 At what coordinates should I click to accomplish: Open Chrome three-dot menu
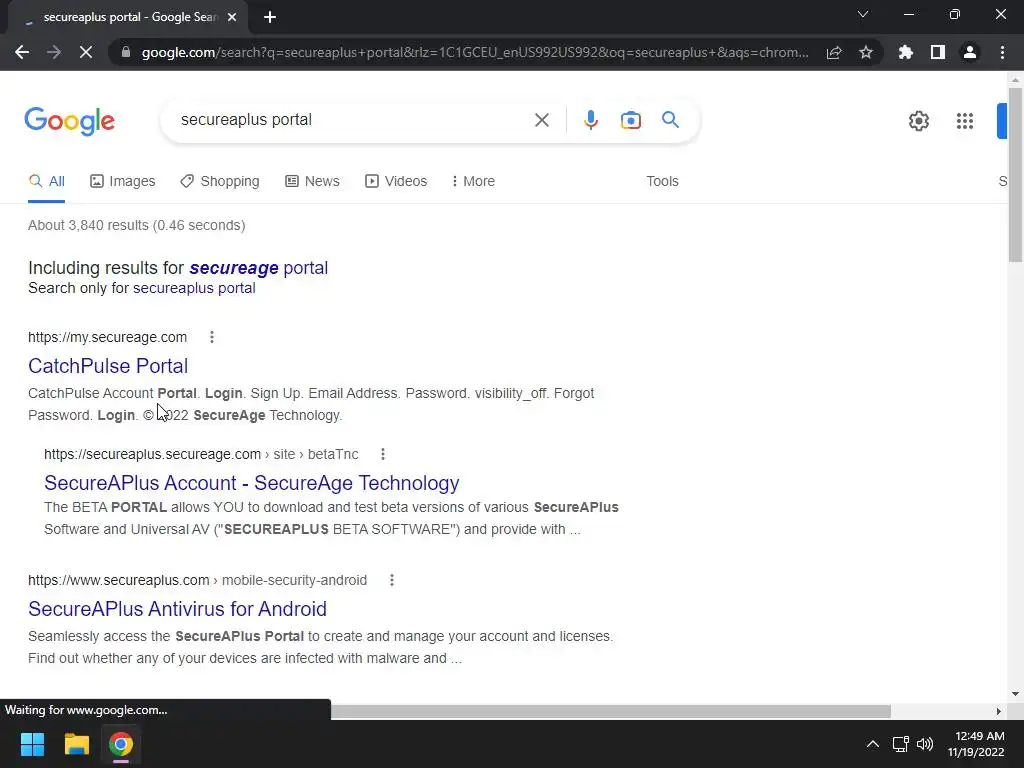1002,52
